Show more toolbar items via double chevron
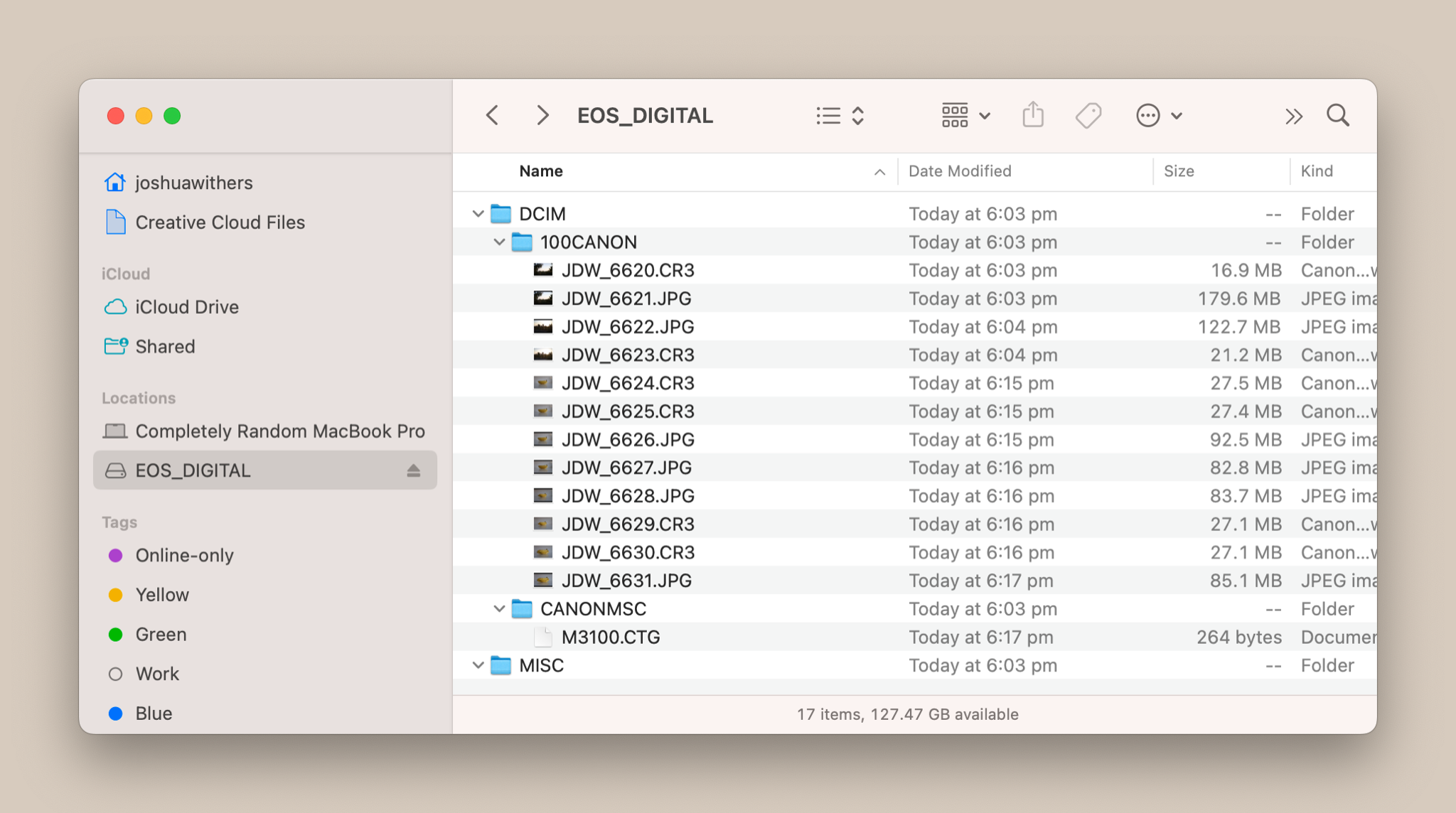The height and width of the screenshot is (813, 1456). coord(1294,116)
